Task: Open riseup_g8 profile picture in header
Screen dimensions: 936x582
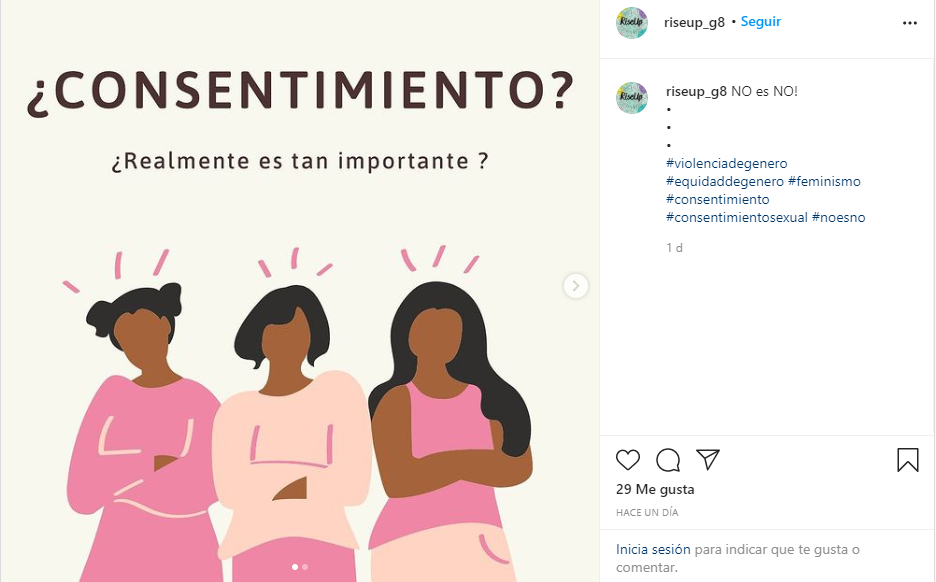Action: pyautogui.click(x=632, y=23)
